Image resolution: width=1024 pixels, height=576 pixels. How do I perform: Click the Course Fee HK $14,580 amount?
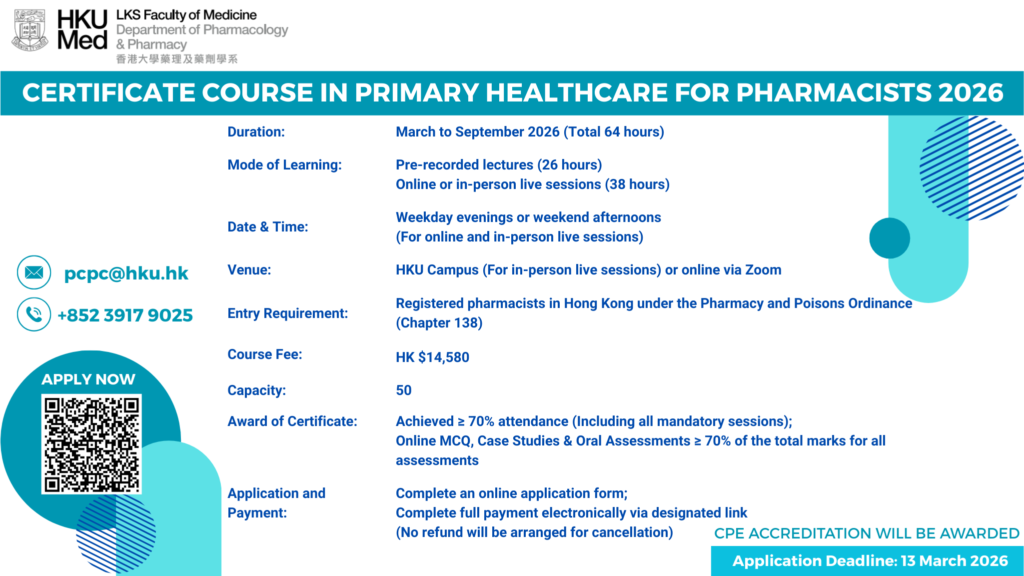click(432, 356)
